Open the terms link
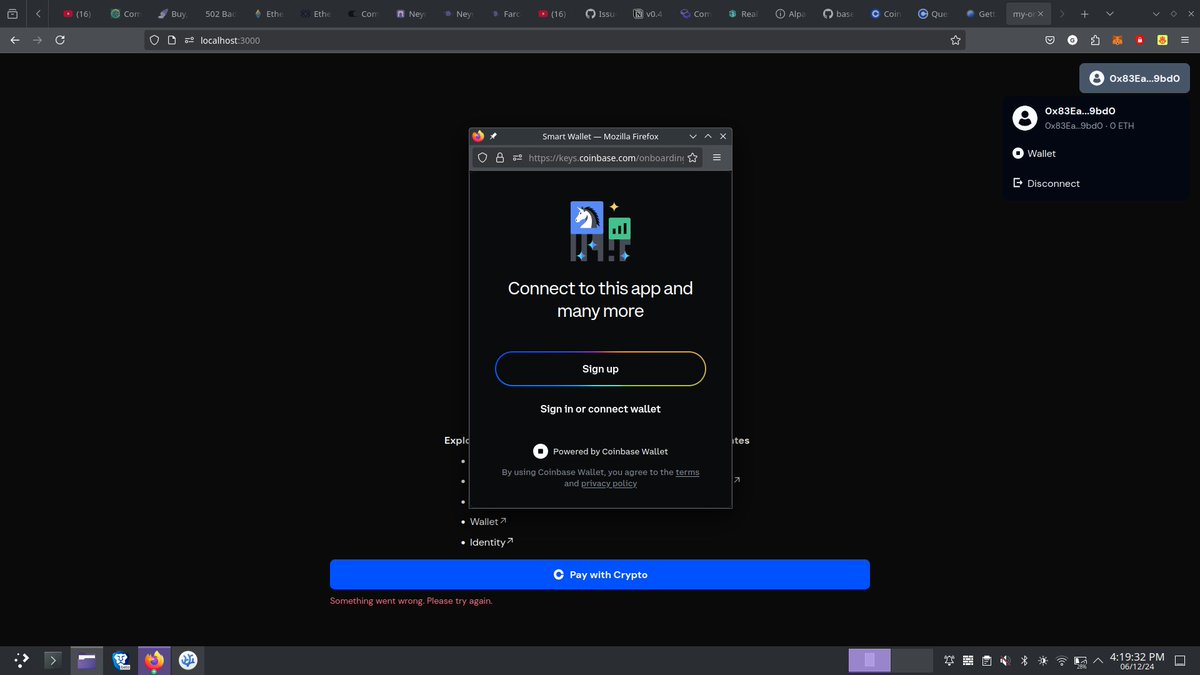Screen dimensions: 1200x675 pyautogui.click(x=687, y=472)
